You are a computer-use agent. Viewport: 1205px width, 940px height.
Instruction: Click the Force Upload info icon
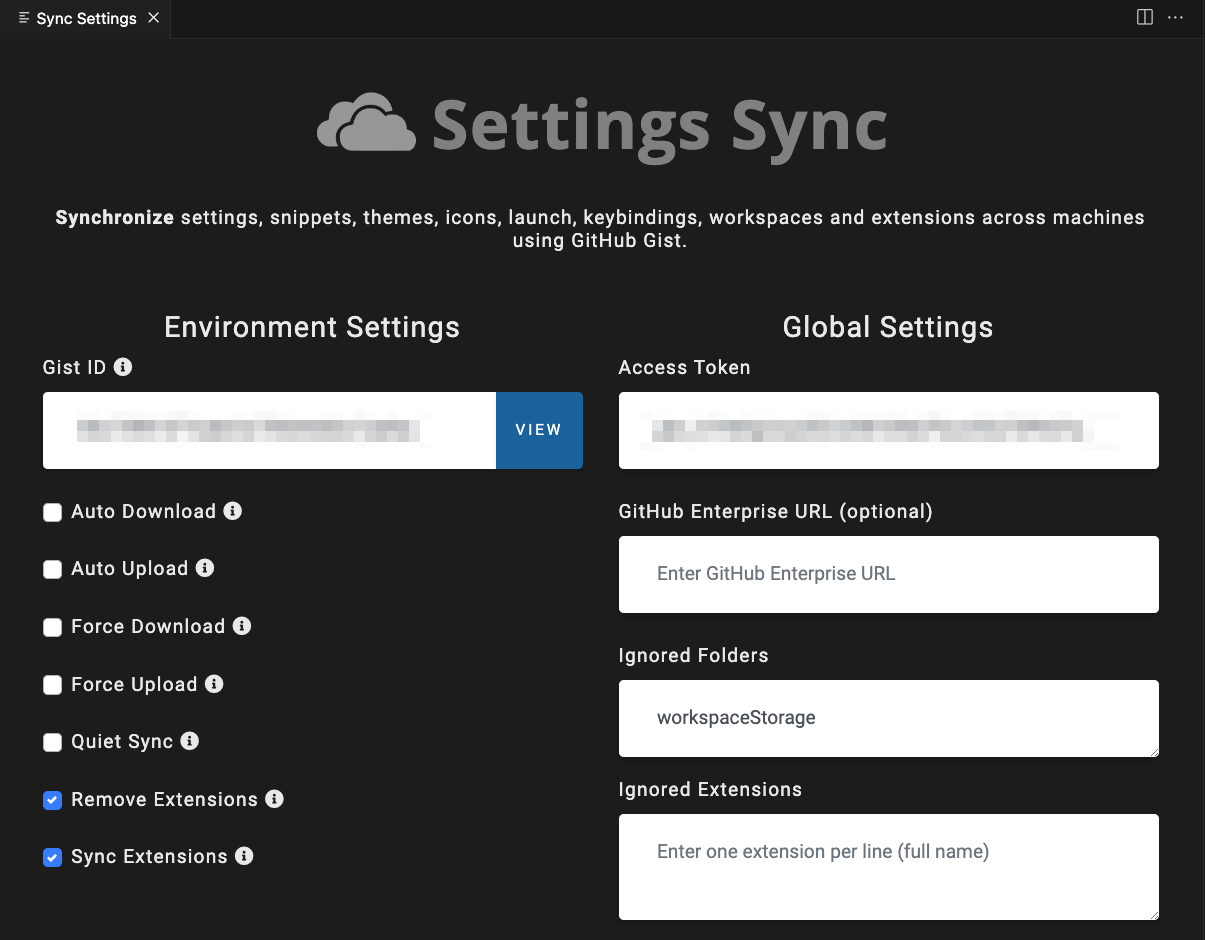(x=214, y=684)
